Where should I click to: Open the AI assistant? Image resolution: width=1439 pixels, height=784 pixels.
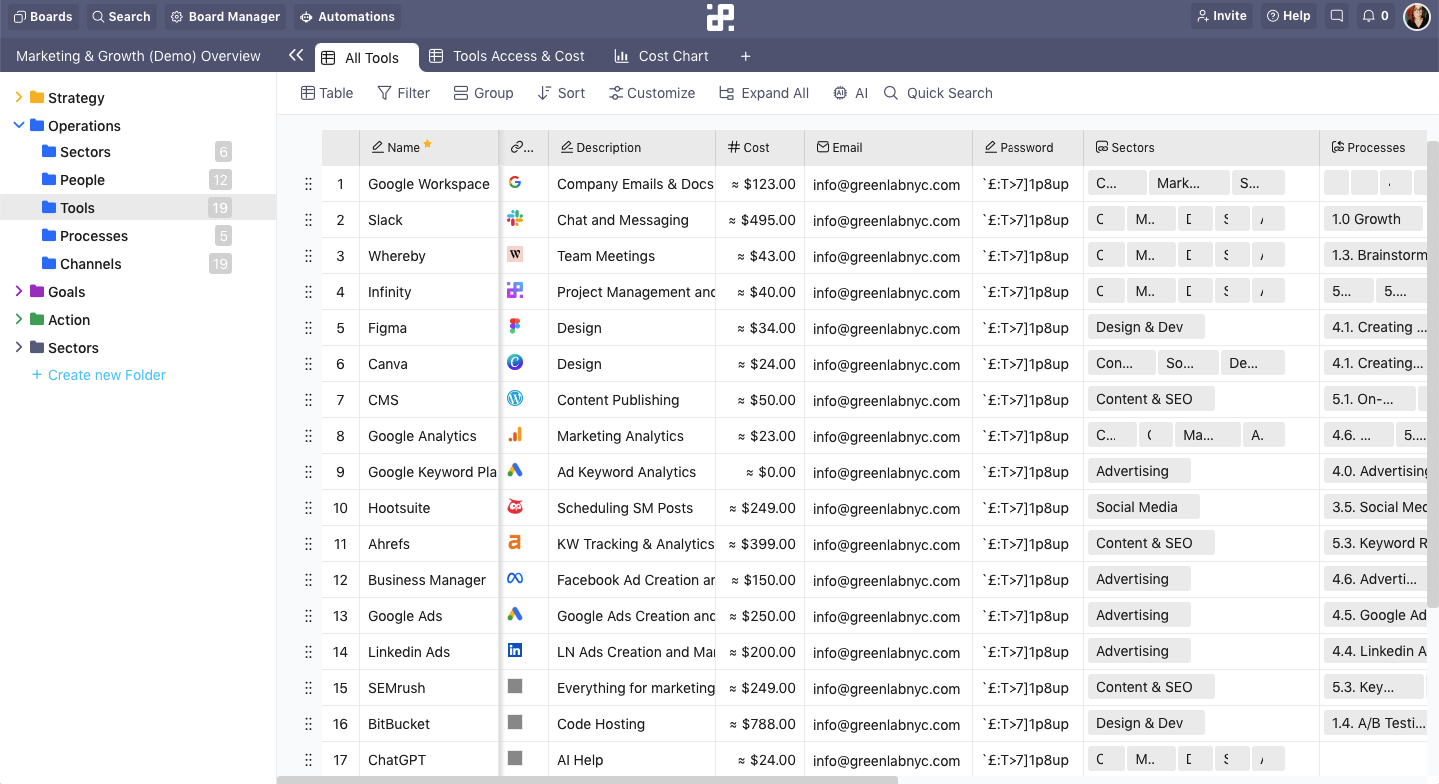(849, 93)
